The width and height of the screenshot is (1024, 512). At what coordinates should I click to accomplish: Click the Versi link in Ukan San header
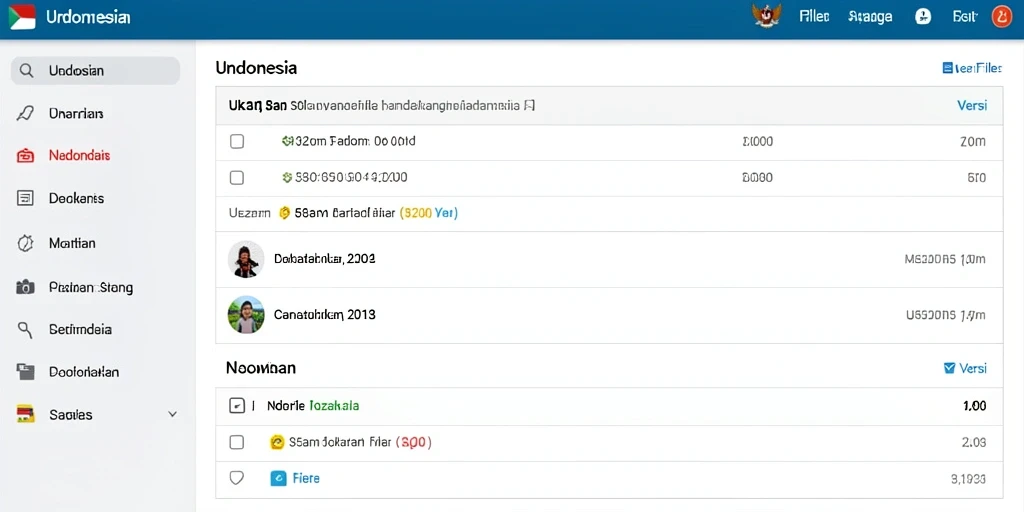(972, 105)
